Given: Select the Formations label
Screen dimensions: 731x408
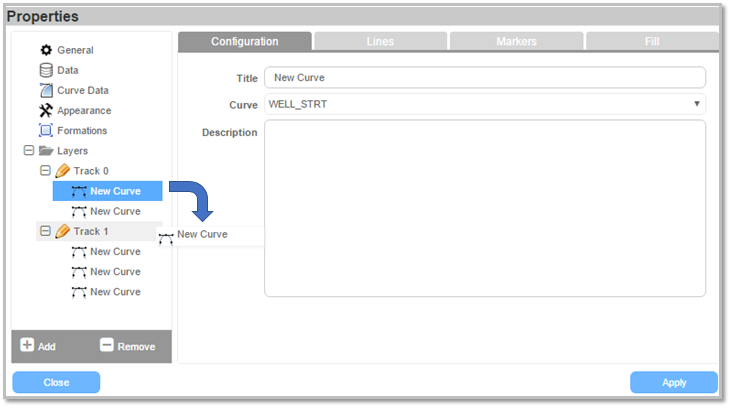Looking at the screenshot, I should coord(82,131).
